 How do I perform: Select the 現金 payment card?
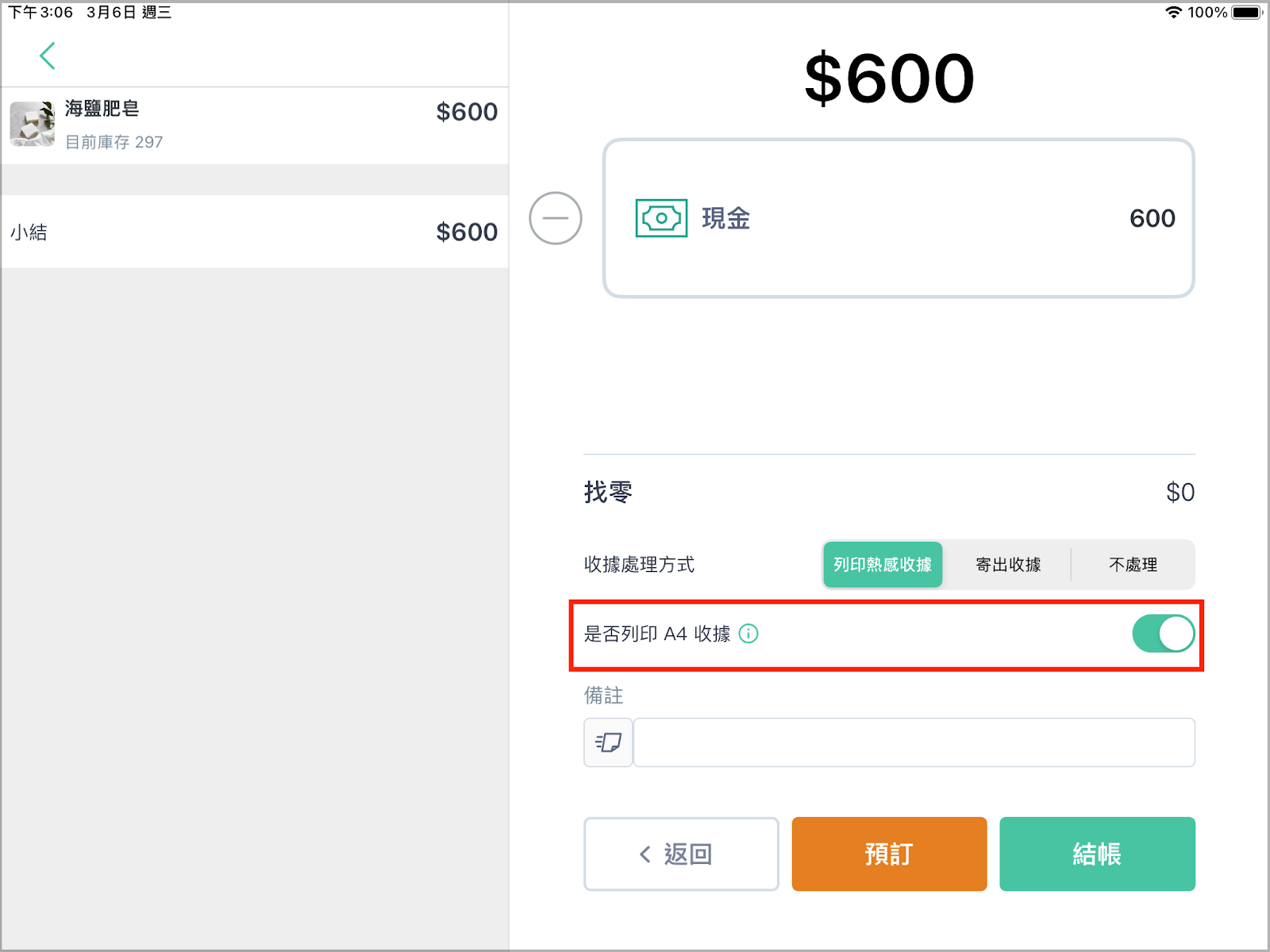(x=899, y=218)
